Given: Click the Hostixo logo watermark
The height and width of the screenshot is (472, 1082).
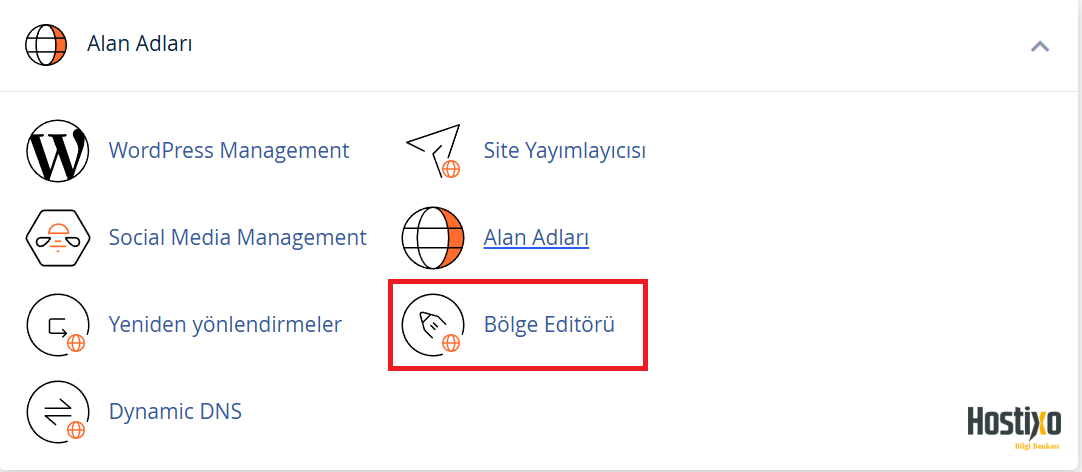Looking at the screenshot, I should (1014, 422).
